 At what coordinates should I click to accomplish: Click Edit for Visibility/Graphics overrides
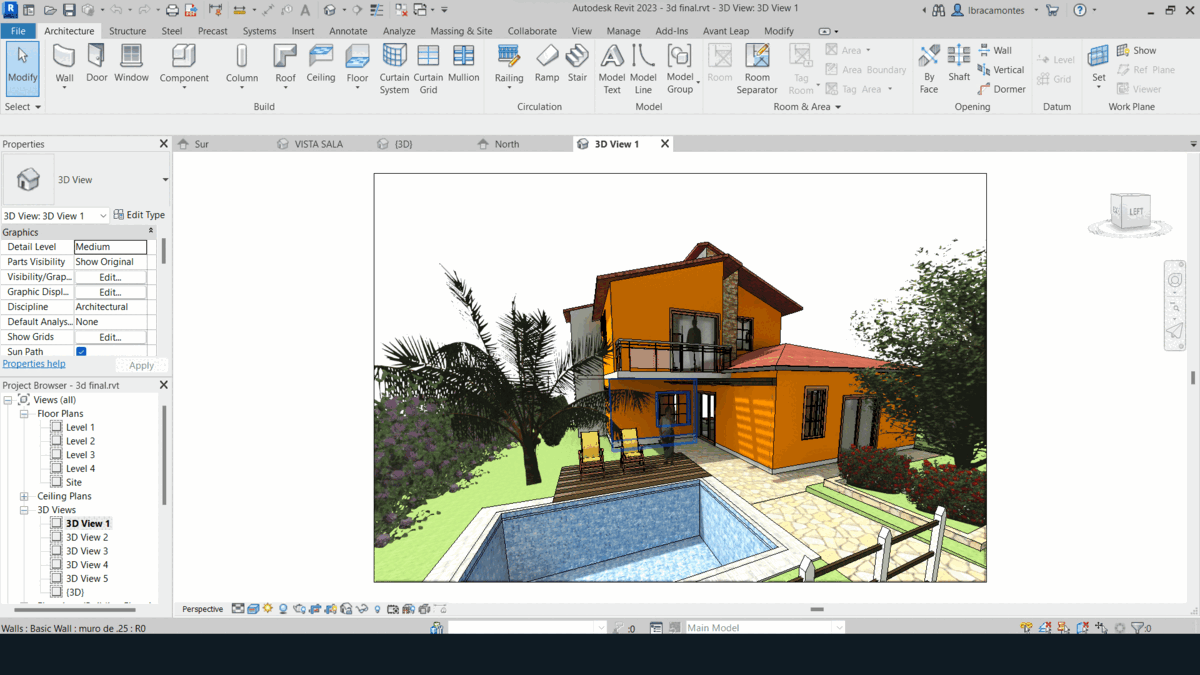[110, 277]
